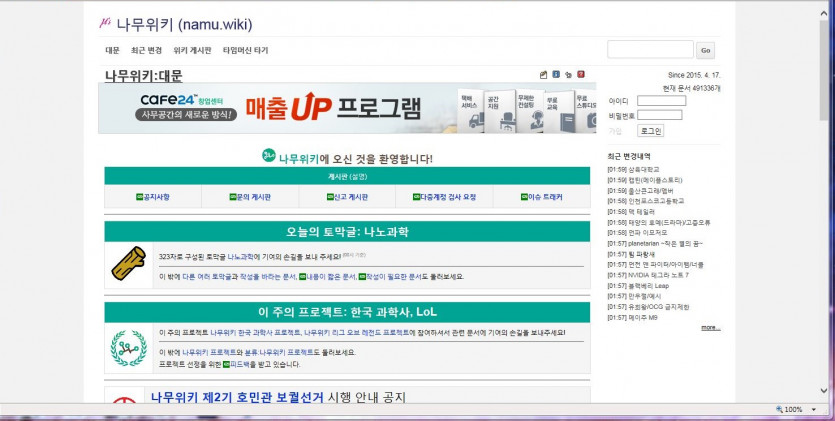Image resolution: width=835 pixels, height=421 pixels.
Task: Click the laurel wreath project icon
Action: (128, 348)
